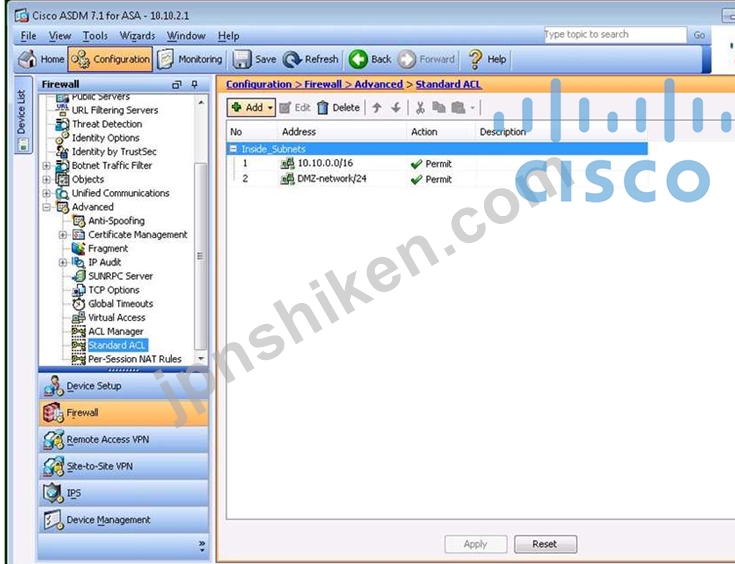Select the DMZ-network/24 ACL entry
735x564 pixels.
pyautogui.click(x=437, y=179)
